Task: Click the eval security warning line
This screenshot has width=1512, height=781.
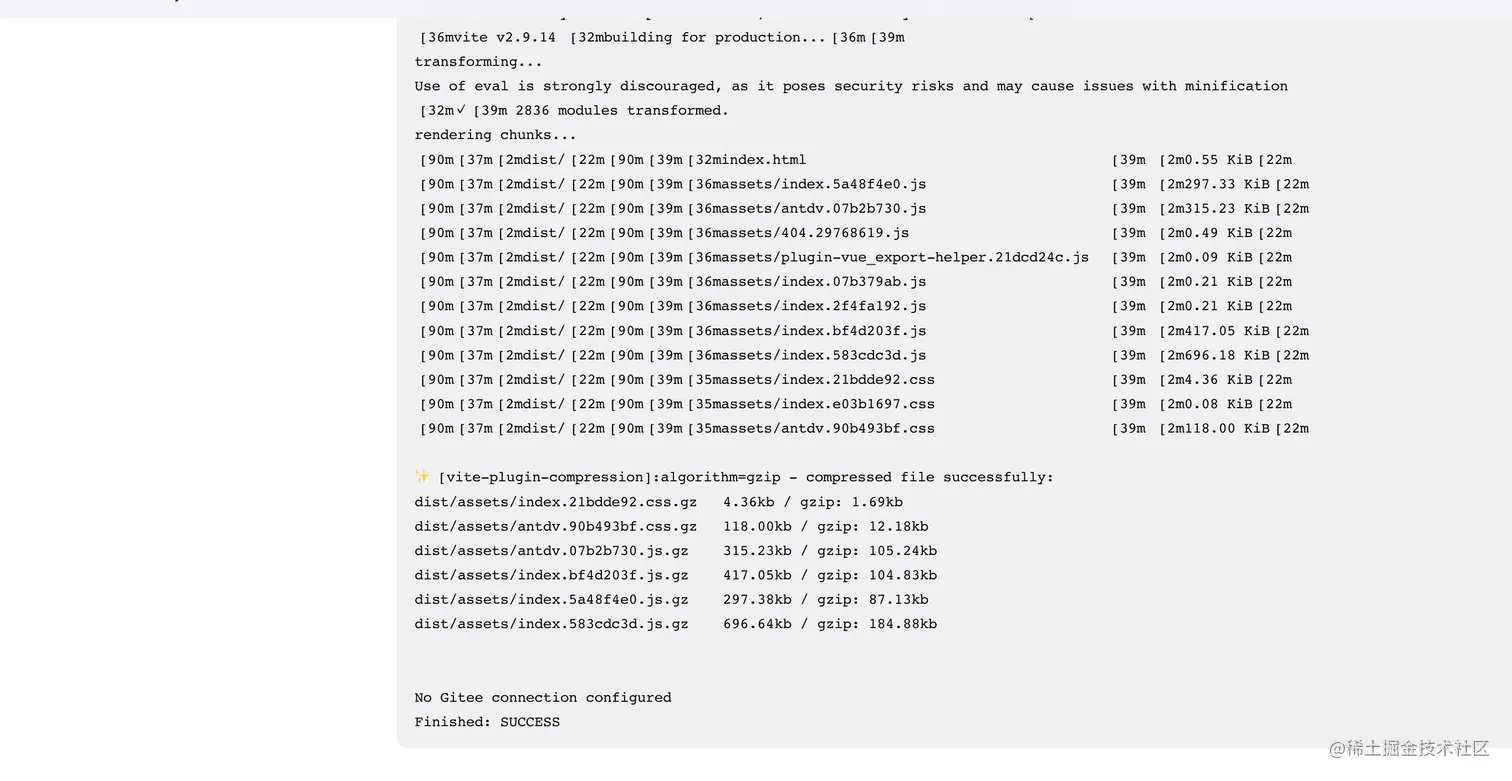Action: click(851, 86)
